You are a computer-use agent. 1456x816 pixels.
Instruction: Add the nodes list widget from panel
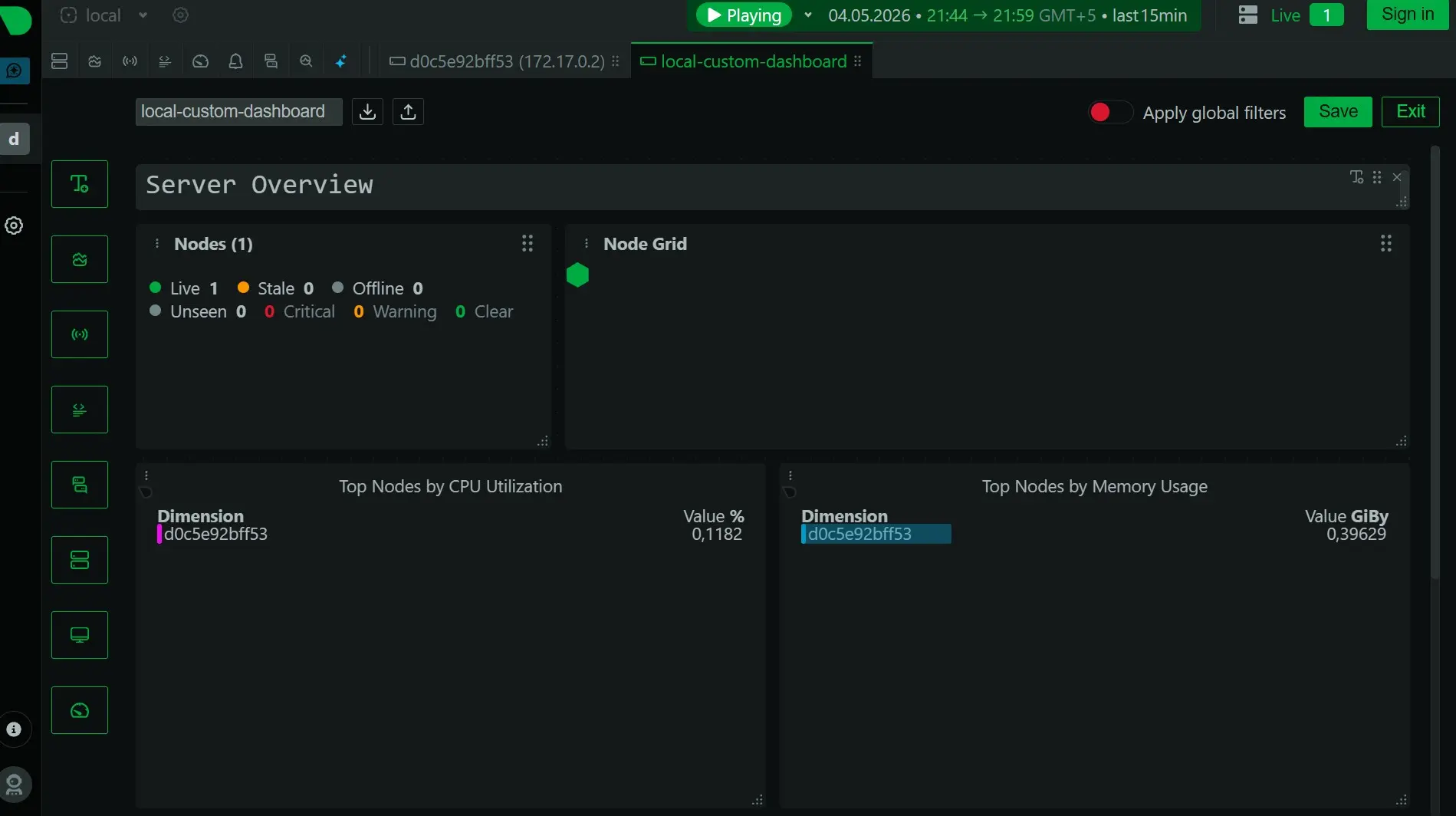pos(80,560)
